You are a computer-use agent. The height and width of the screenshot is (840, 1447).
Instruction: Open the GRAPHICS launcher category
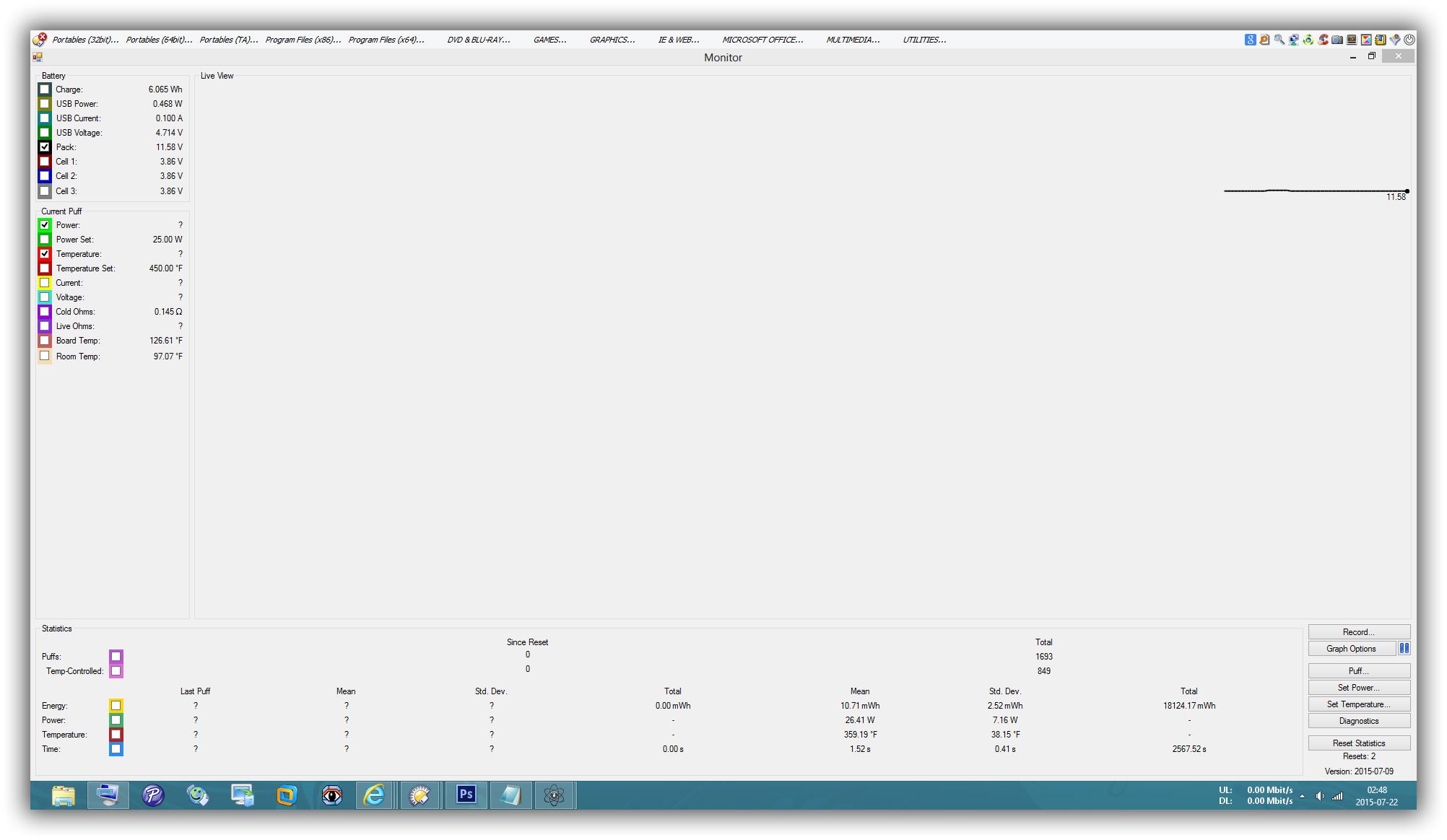click(612, 40)
